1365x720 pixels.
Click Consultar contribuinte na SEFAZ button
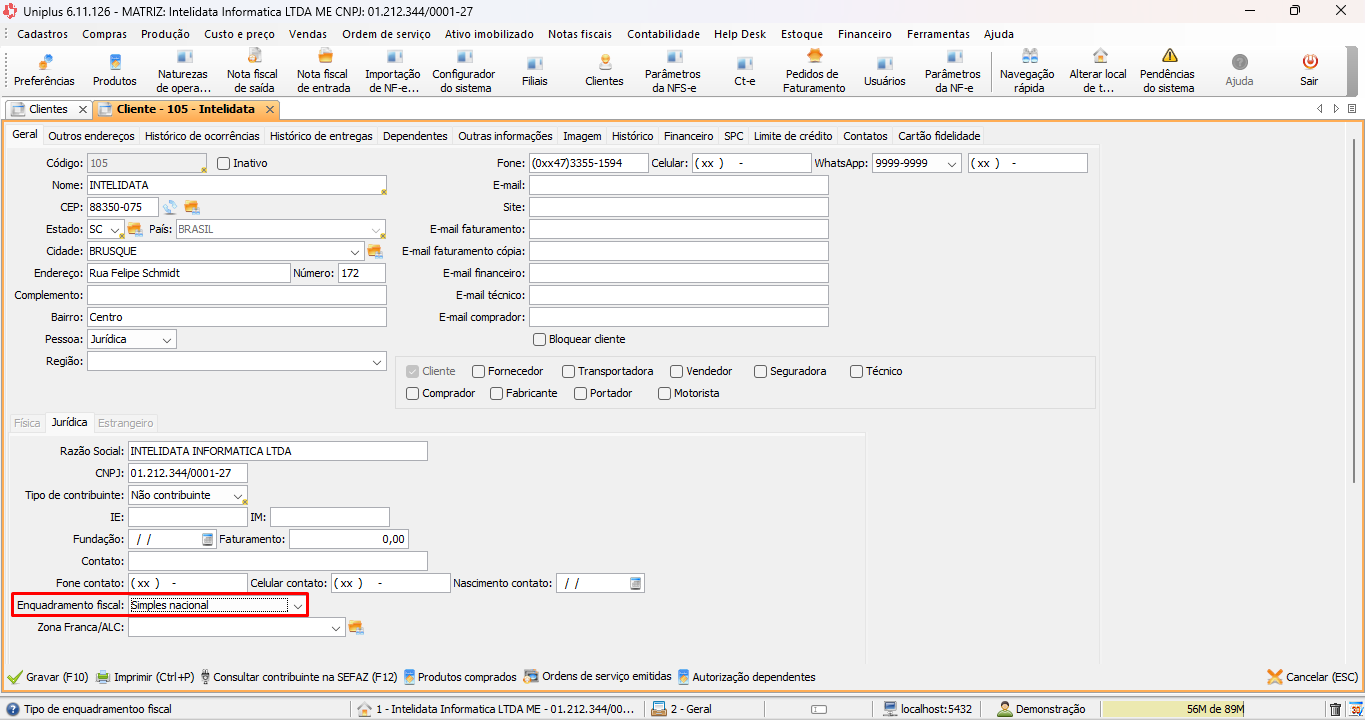[x=299, y=677]
